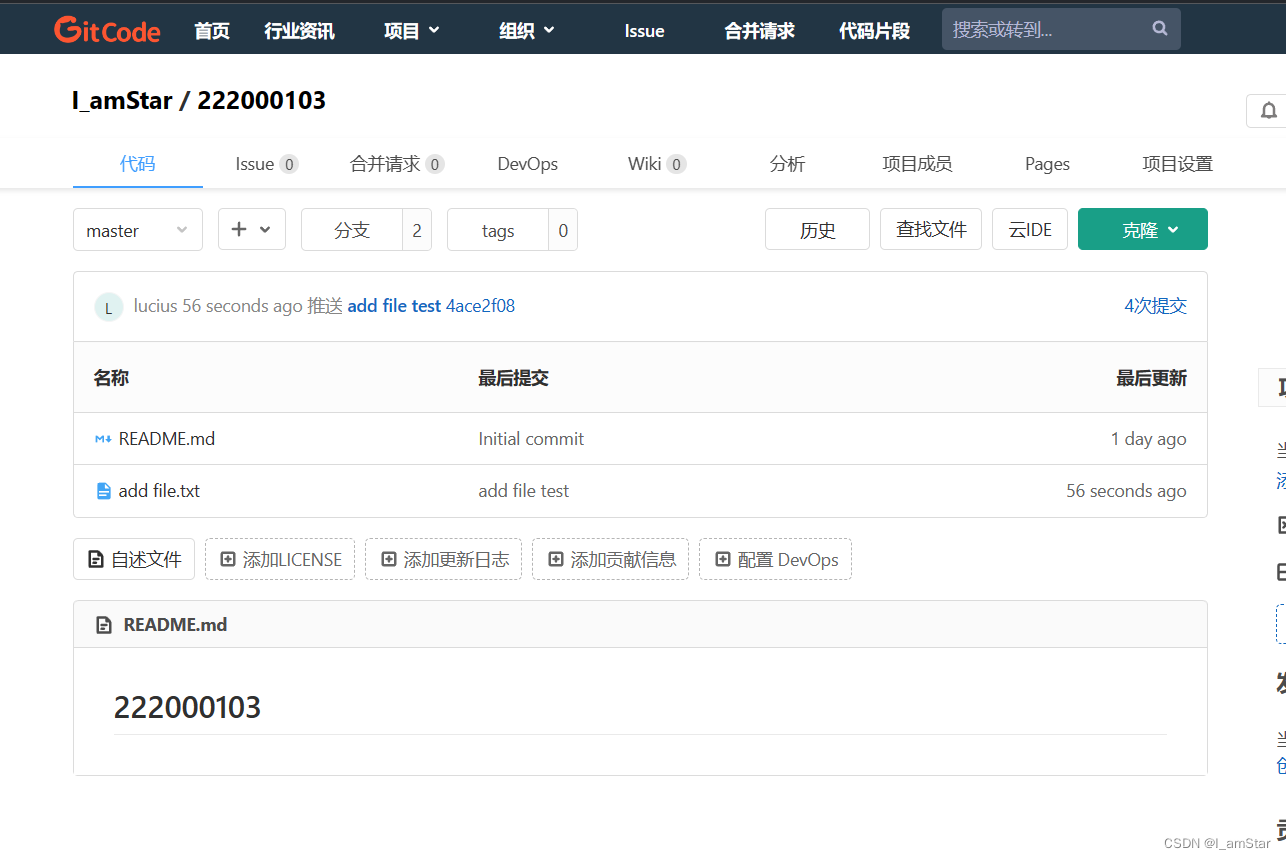This screenshot has height=859, width=1286.
Task: Open 代码片段 in the top navbar
Action: (874, 31)
